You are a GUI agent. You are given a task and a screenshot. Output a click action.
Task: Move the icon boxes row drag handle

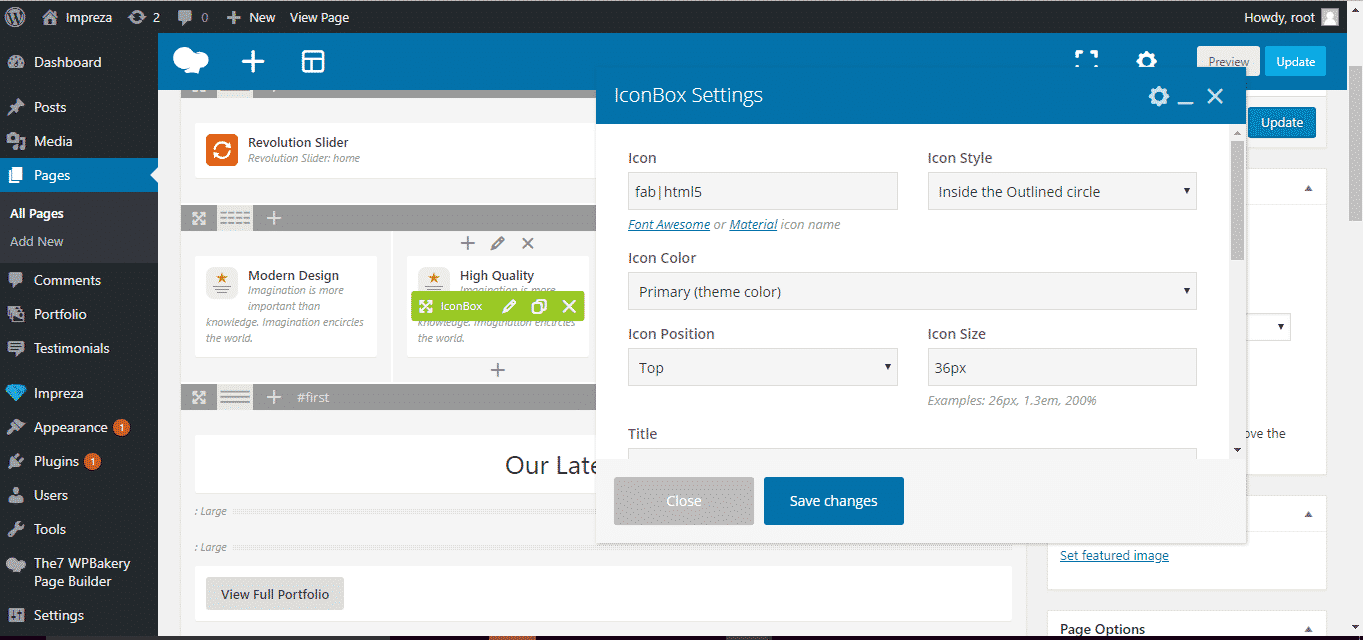click(199, 218)
